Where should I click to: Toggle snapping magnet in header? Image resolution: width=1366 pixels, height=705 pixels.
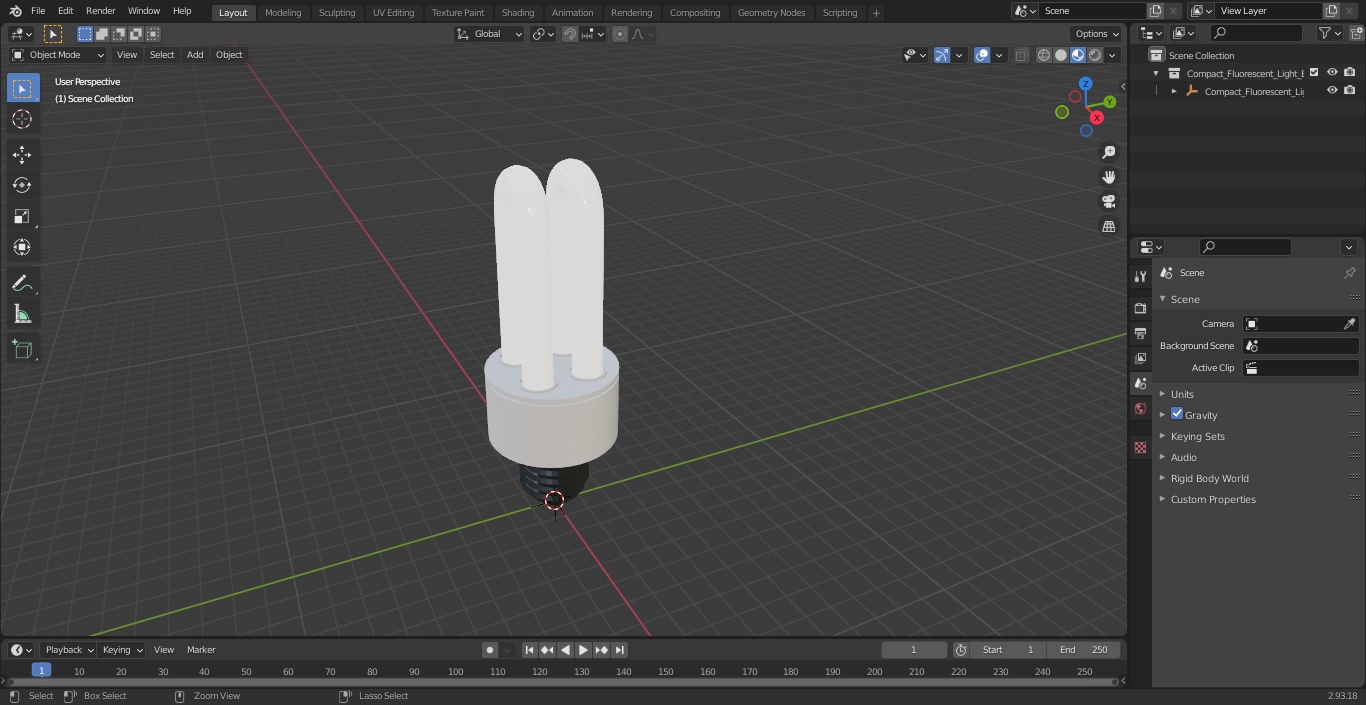pyautogui.click(x=570, y=34)
